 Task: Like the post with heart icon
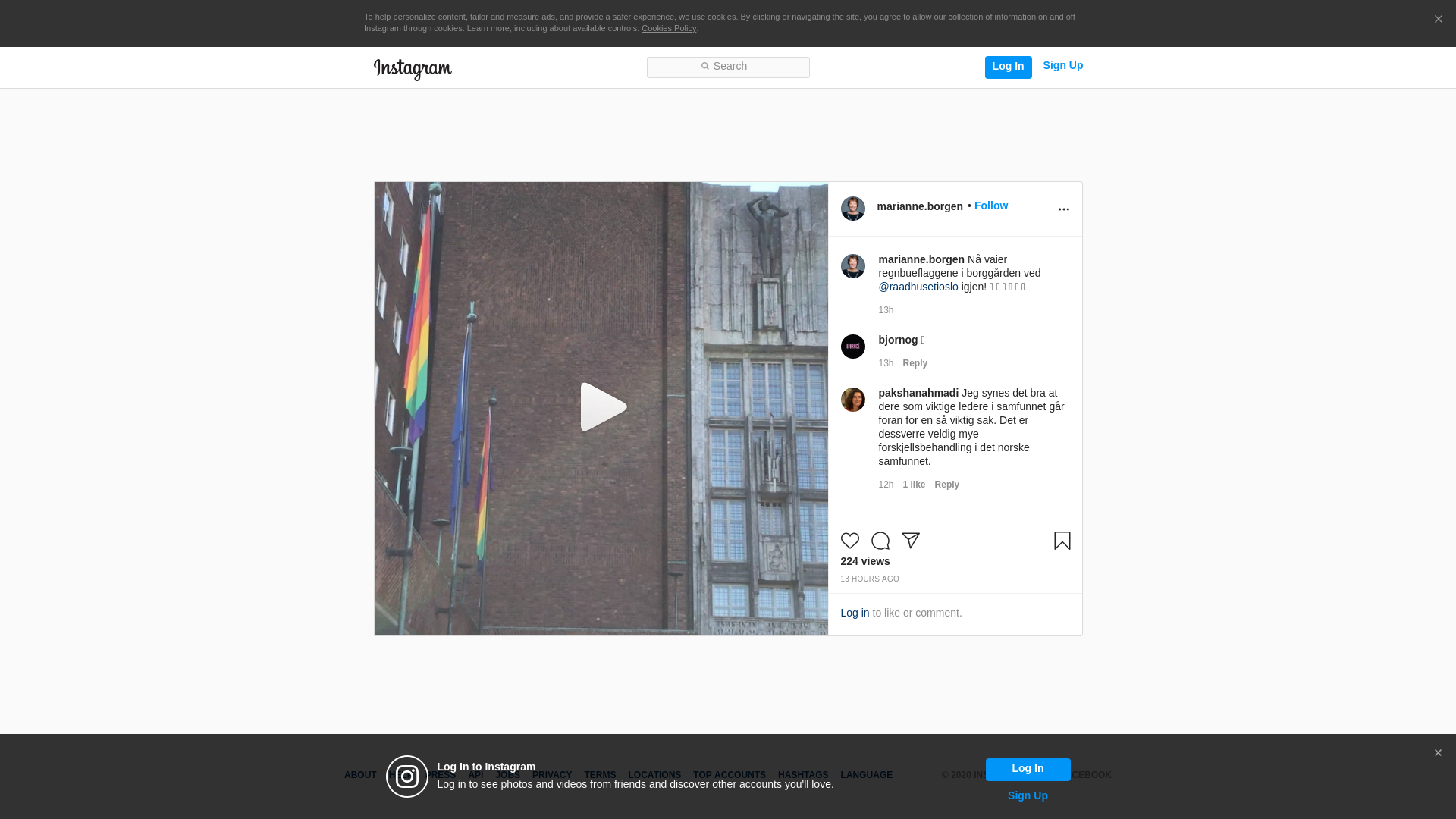pos(849,541)
